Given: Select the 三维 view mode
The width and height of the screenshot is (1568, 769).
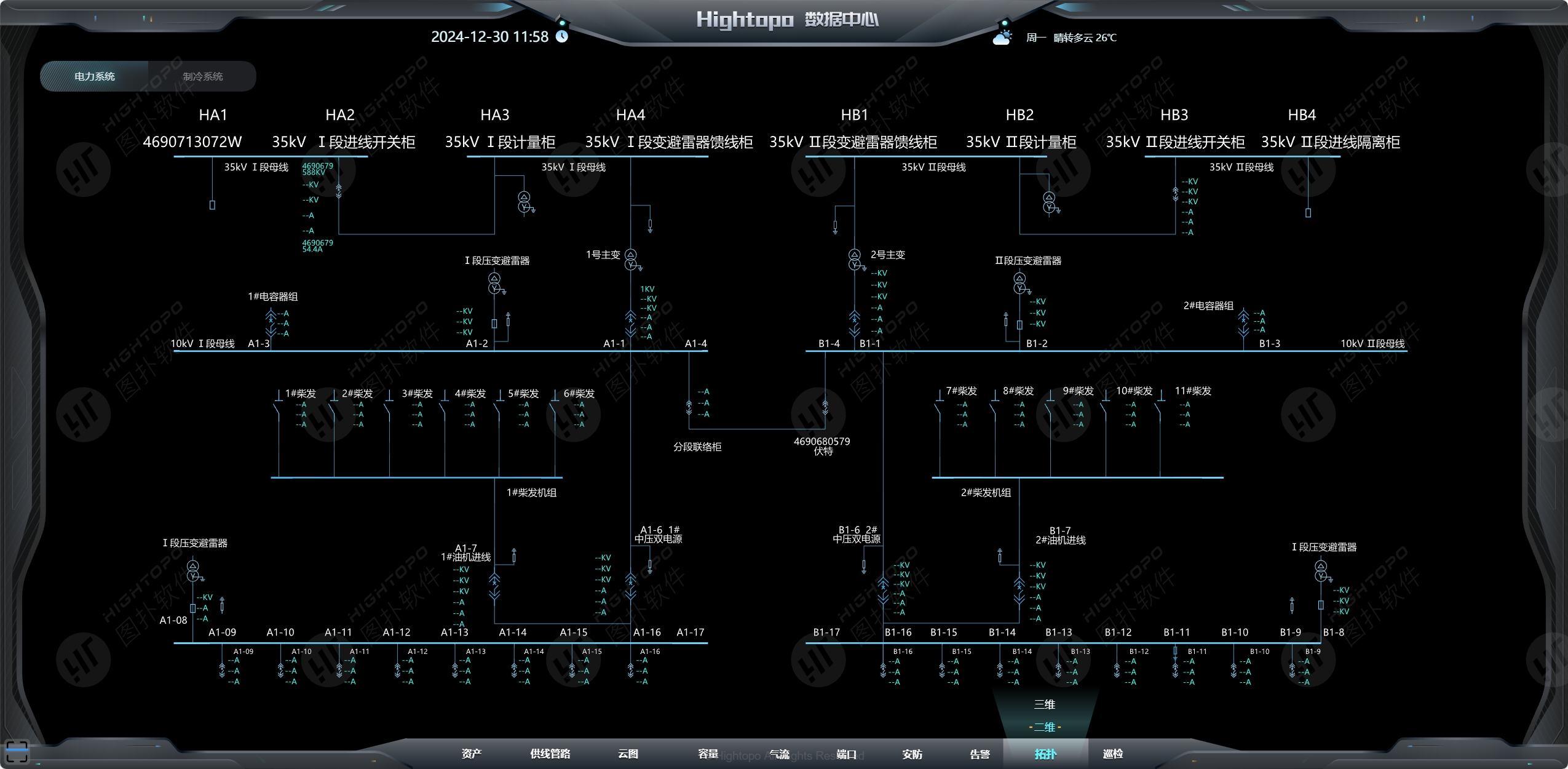Looking at the screenshot, I should click(x=1044, y=704).
